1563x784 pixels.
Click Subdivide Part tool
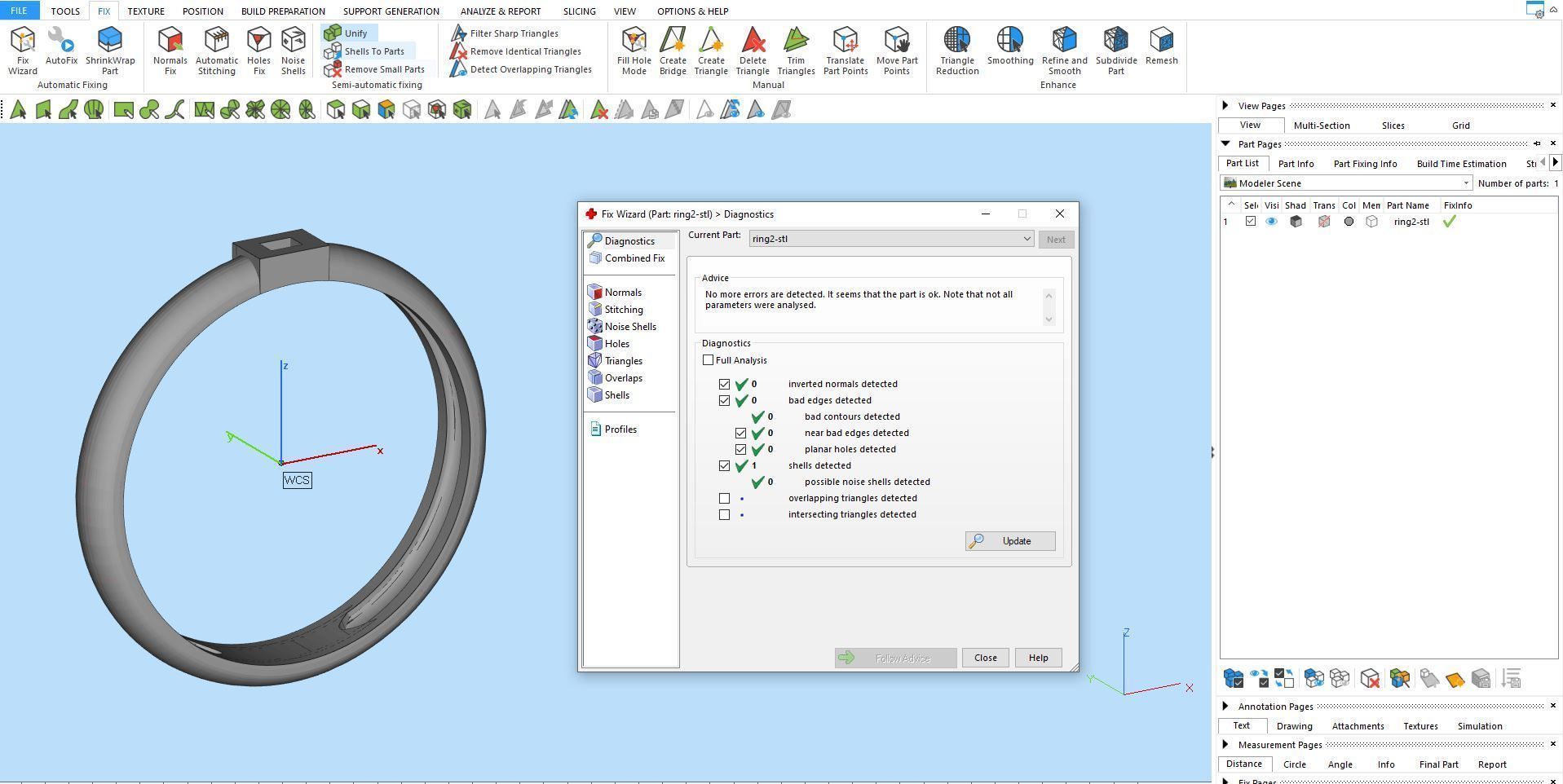click(1116, 51)
